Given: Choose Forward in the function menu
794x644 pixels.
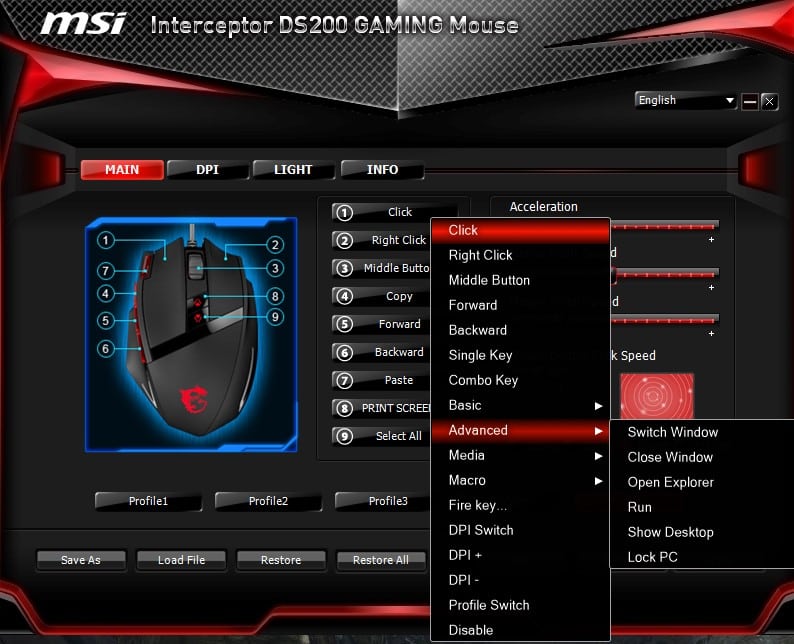Looking at the screenshot, I should (x=521, y=305).
